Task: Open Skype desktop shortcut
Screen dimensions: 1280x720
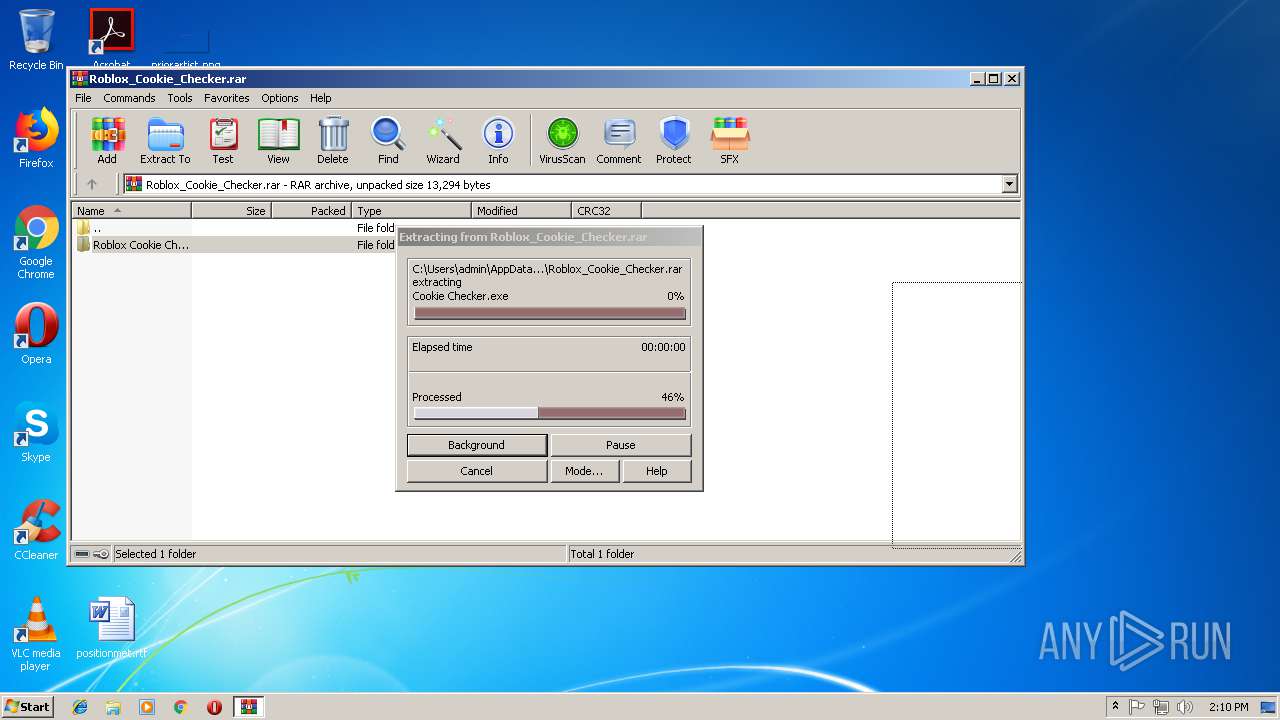Action: click(36, 432)
